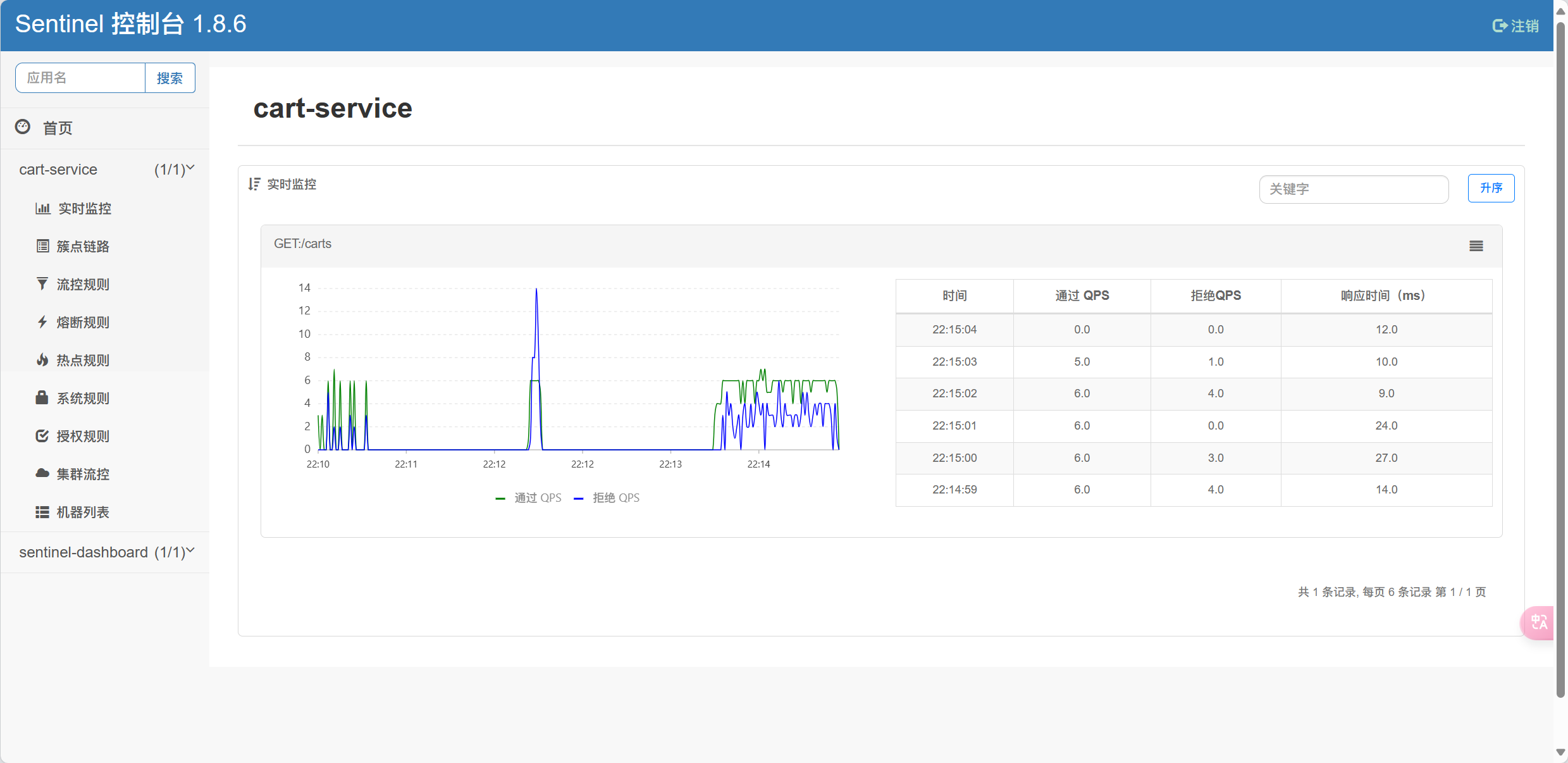
Task: Open the GET:/carts panel hamburger menu
Action: click(x=1476, y=246)
